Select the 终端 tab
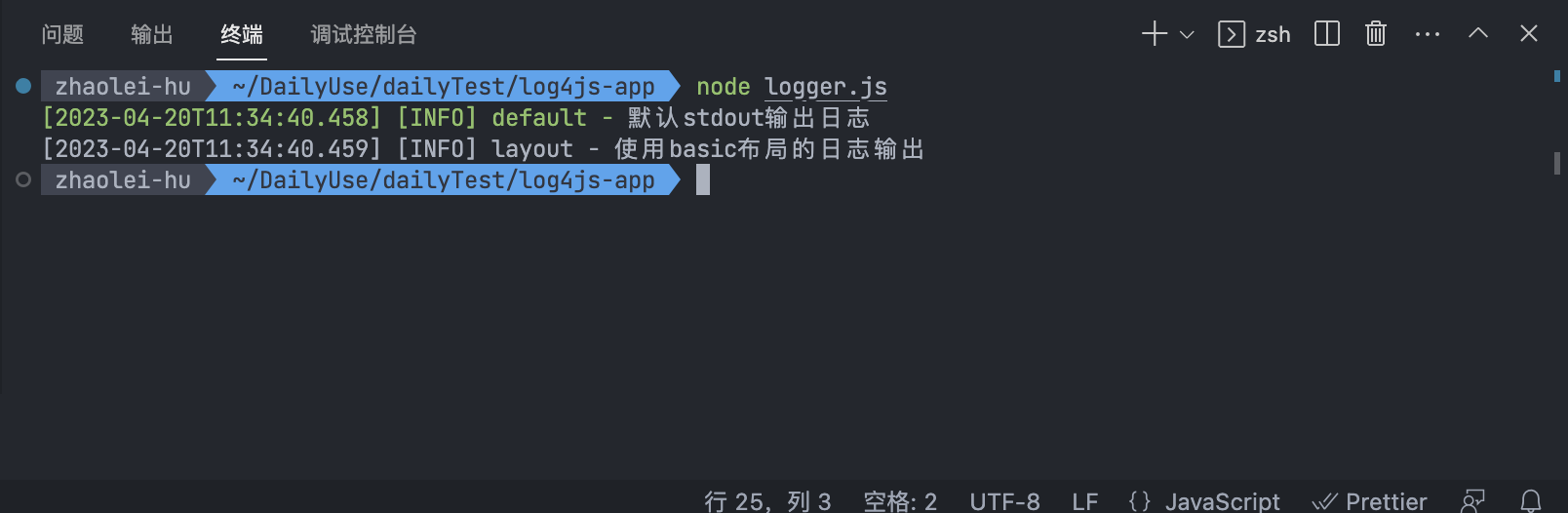This screenshot has width=1568, height=513. pyautogui.click(x=242, y=35)
